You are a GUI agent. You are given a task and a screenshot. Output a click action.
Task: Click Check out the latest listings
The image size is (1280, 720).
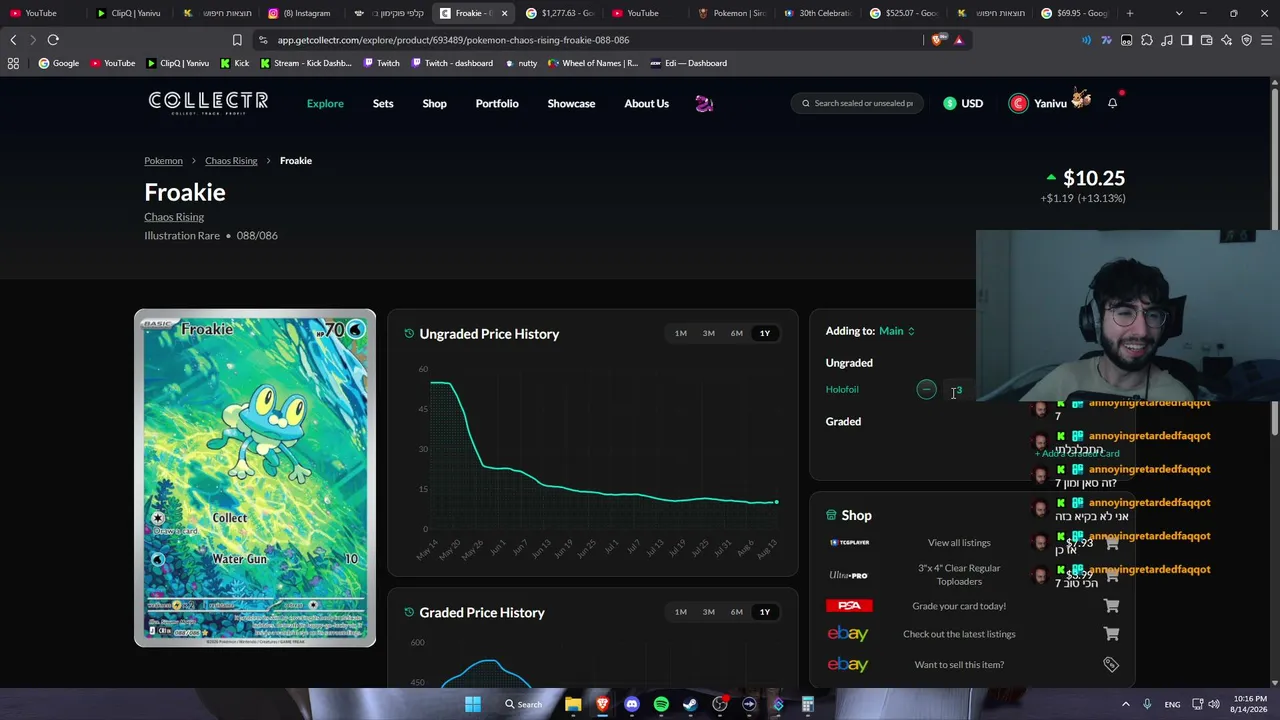(x=959, y=634)
